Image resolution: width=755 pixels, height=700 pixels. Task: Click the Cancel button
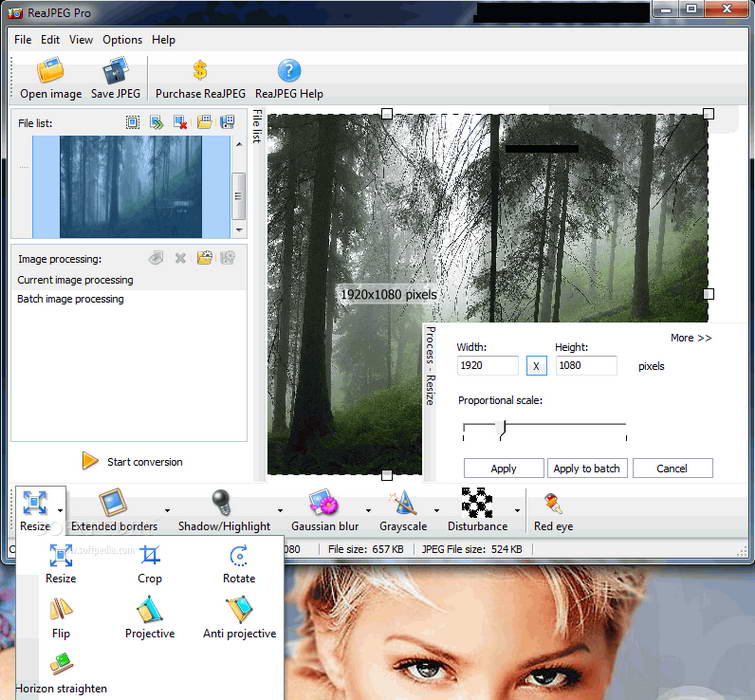click(x=672, y=468)
